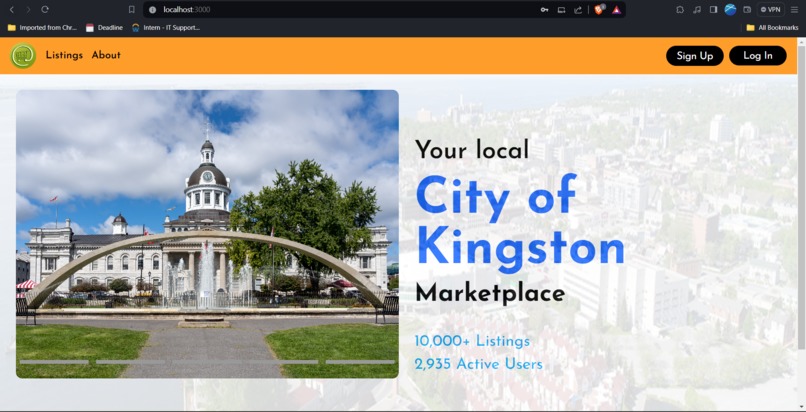Open the Imported from Chrome bookmarks folder

(42, 28)
